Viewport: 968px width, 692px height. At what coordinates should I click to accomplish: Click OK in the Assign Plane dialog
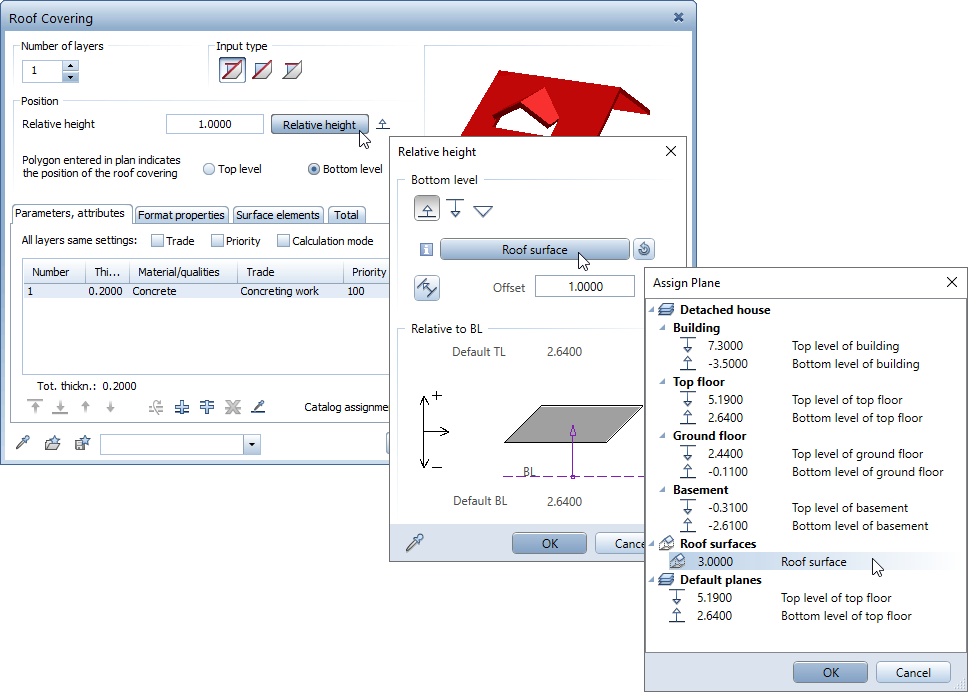click(830, 673)
